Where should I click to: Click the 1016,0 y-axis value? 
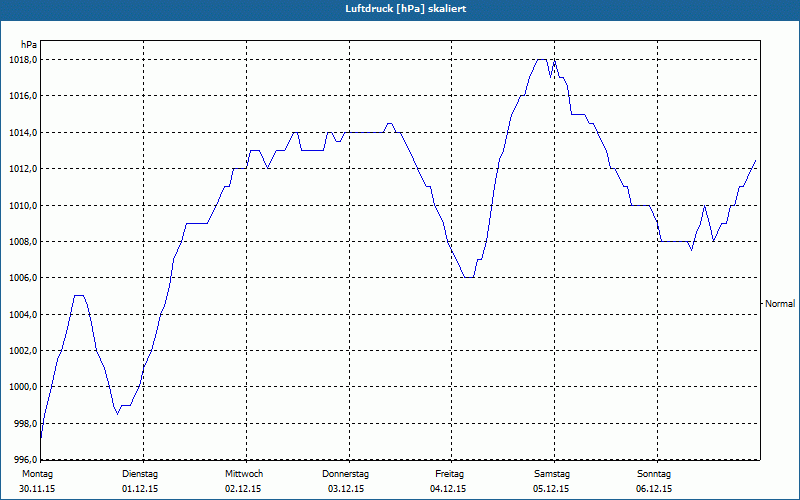pyautogui.click(x=22, y=96)
